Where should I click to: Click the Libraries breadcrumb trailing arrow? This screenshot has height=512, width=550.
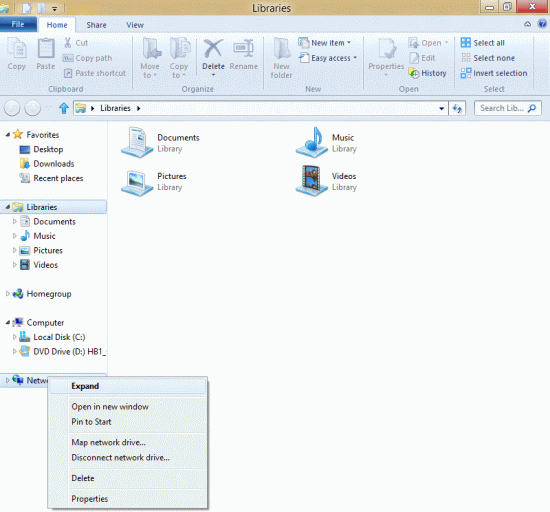pyautogui.click(x=139, y=108)
